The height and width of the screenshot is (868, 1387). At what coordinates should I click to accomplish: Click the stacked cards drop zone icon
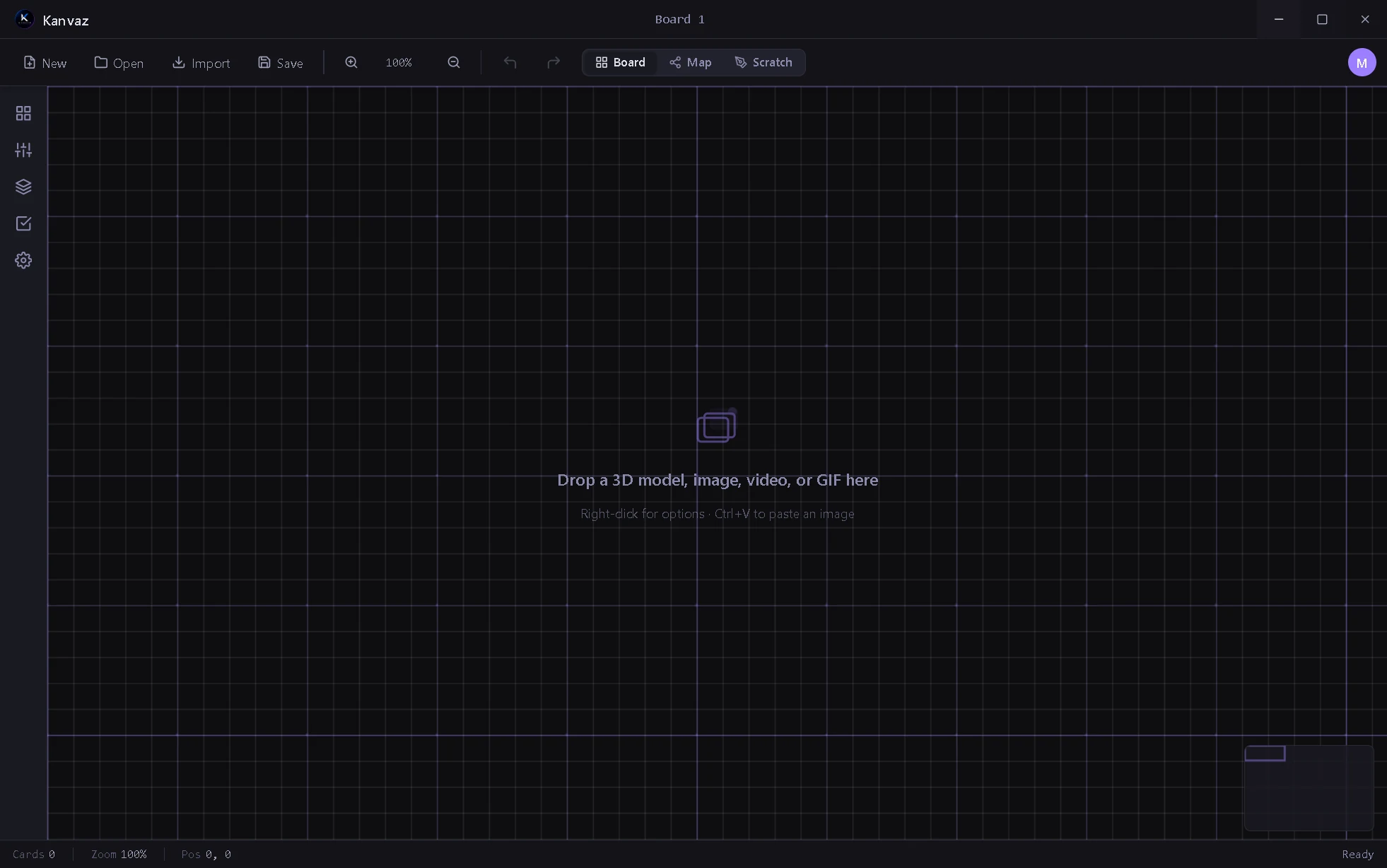click(717, 426)
